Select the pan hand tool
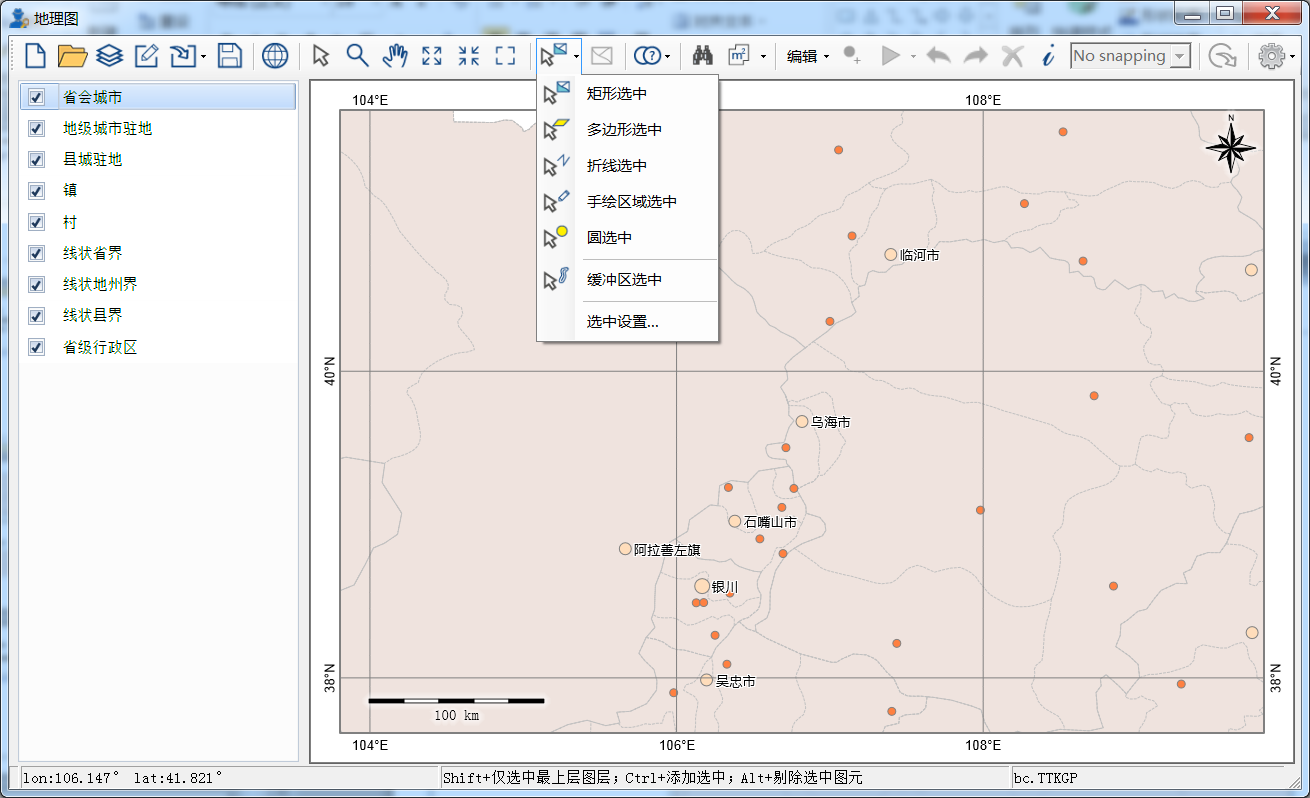Screen dimensions: 1310x798 pyautogui.click(x=395, y=56)
